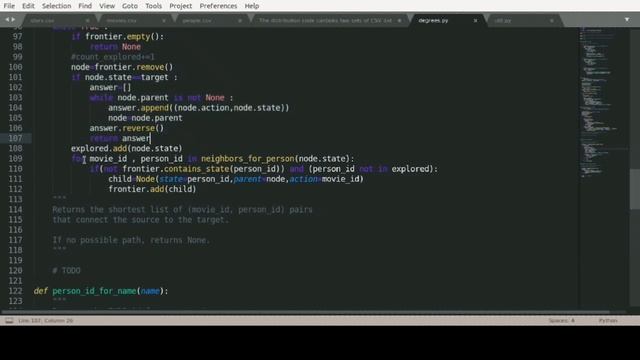The width and height of the screenshot is (640, 360).
Task: Open the Preferences menu
Action: (218, 6)
